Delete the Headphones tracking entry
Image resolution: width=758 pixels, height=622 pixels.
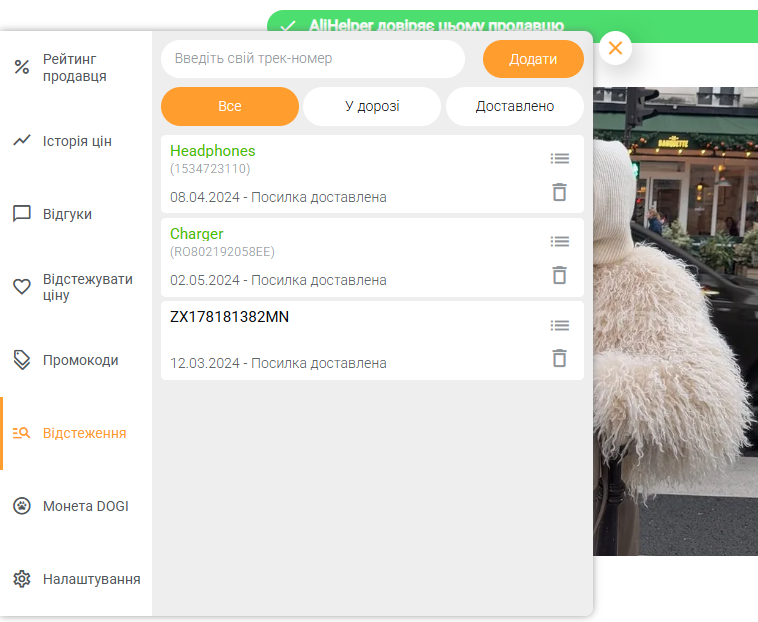(x=560, y=192)
